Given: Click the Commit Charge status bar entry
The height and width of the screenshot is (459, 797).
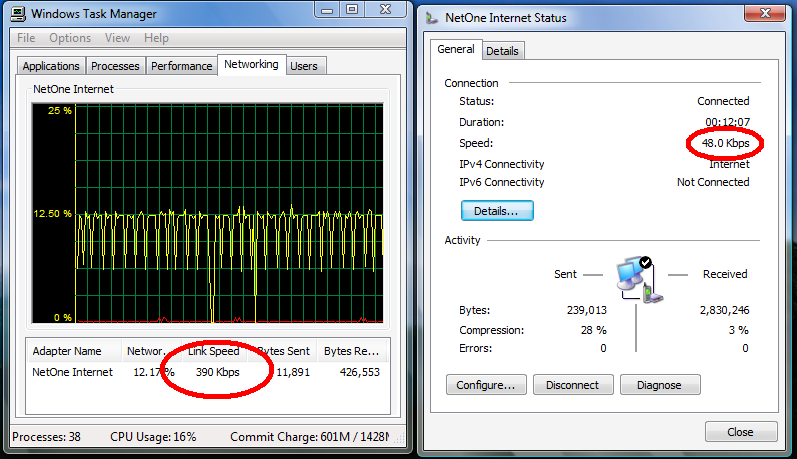Looking at the screenshot, I should coord(310,437).
